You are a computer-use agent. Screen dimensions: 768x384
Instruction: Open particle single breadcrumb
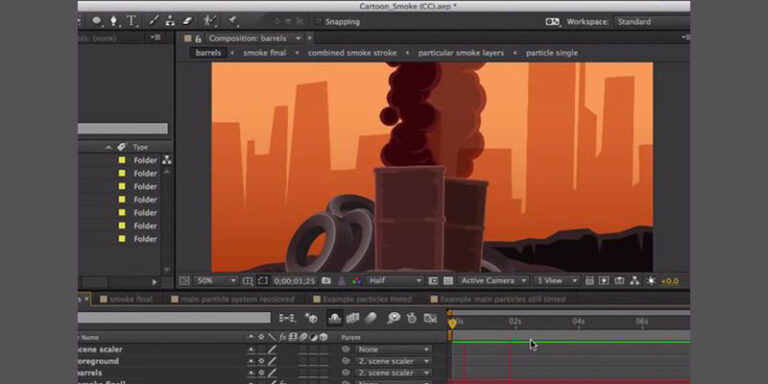pyautogui.click(x=552, y=53)
